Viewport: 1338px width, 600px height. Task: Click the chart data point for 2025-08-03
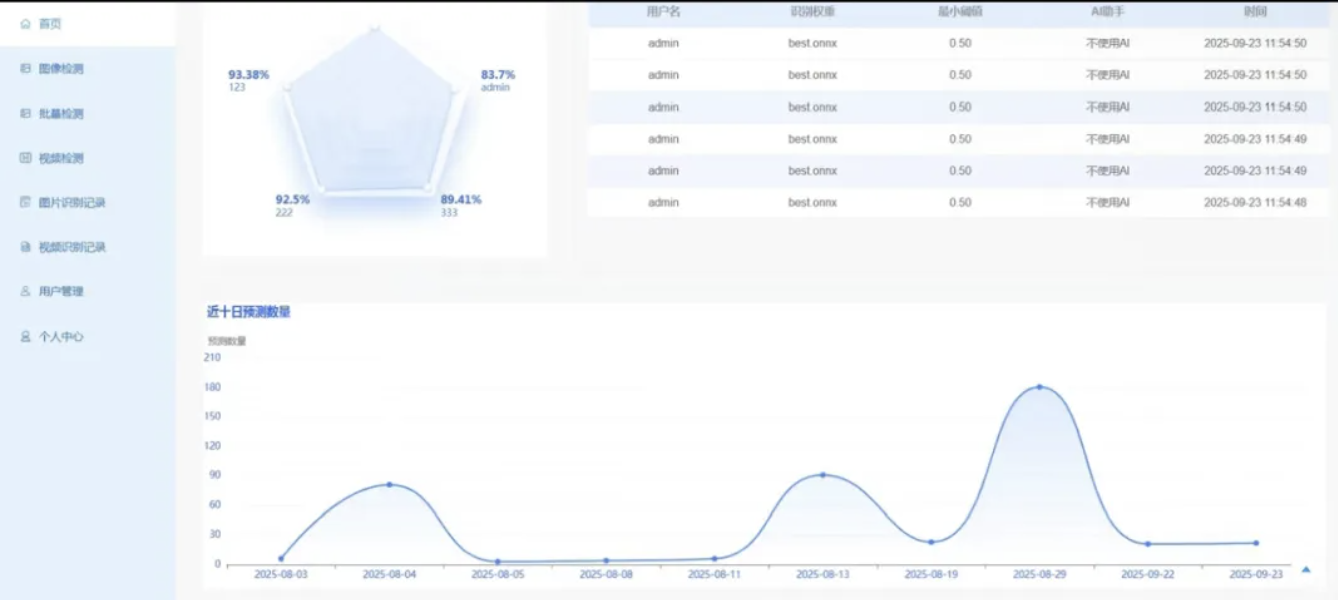[281, 558]
